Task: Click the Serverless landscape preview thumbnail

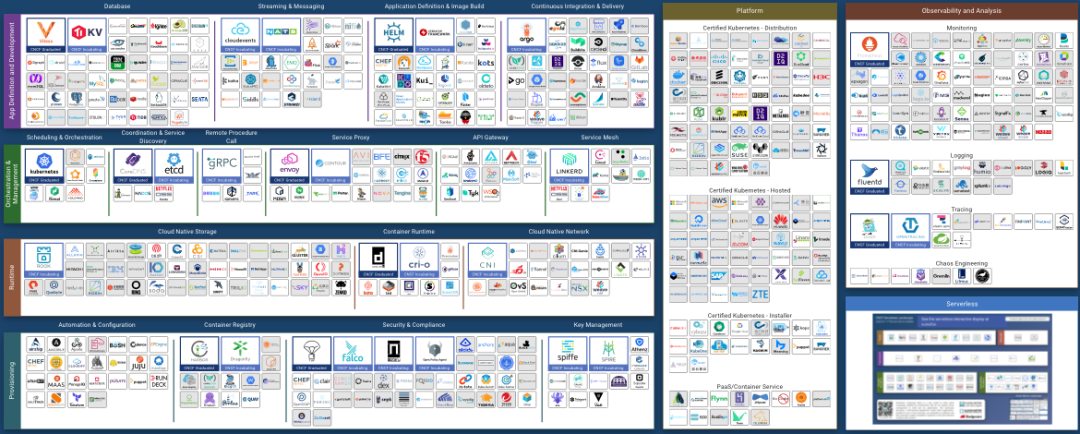Action: 962,371
